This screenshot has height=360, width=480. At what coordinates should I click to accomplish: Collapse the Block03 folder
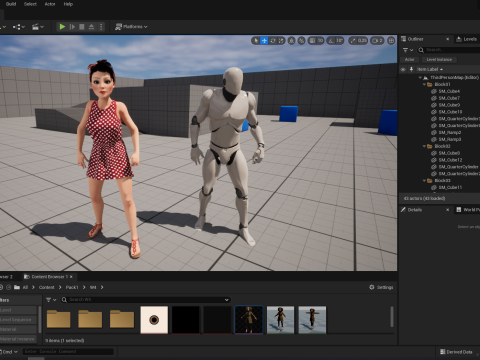(x=424, y=180)
